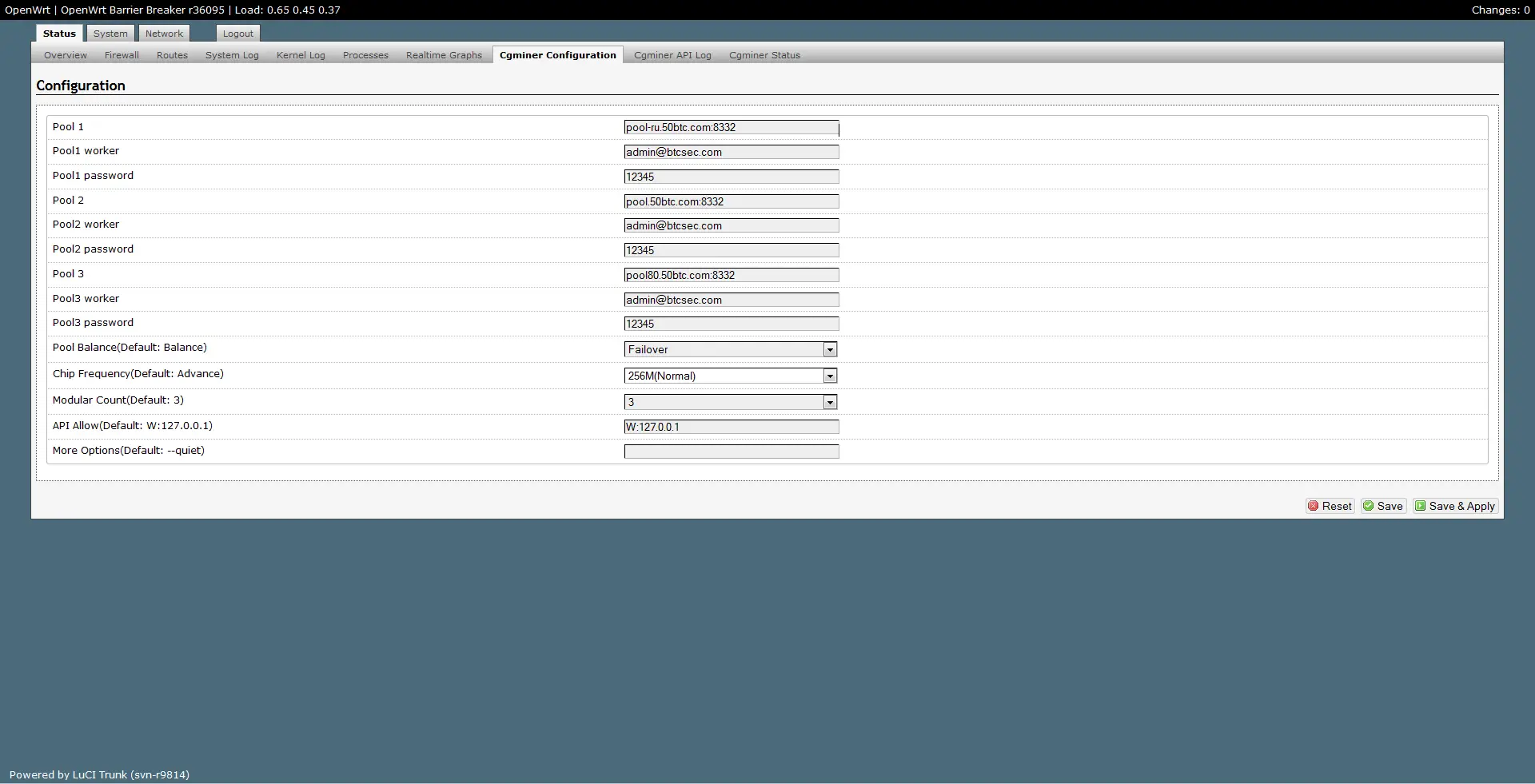Click the Logout tab

point(238,34)
